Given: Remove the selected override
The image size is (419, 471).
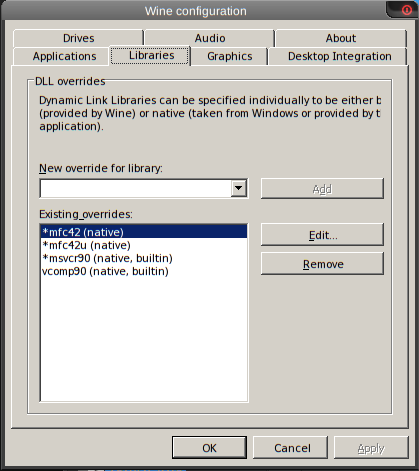Looking at the screenshot, I should click(322, 264).
